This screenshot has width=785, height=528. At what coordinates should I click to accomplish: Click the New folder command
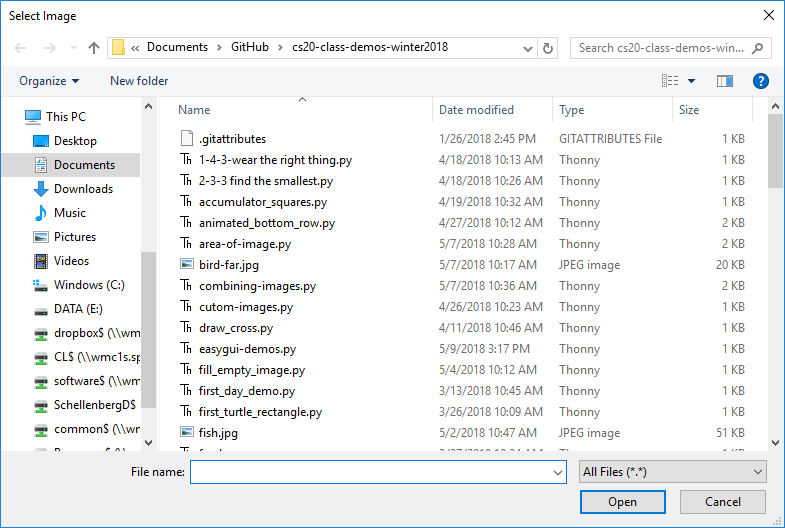click(139, 81)
